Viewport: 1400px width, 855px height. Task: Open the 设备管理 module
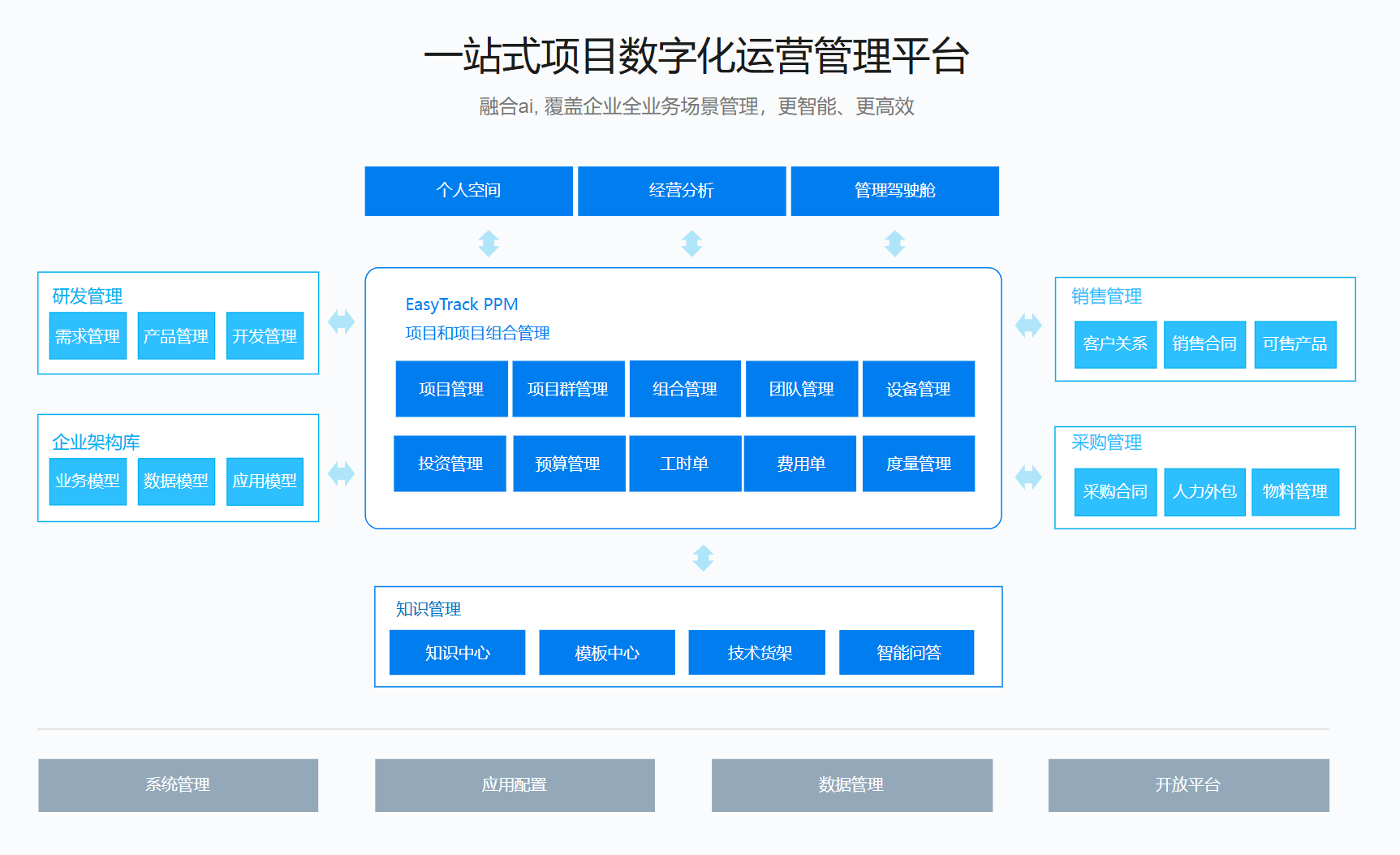click(x=919, y=389)
